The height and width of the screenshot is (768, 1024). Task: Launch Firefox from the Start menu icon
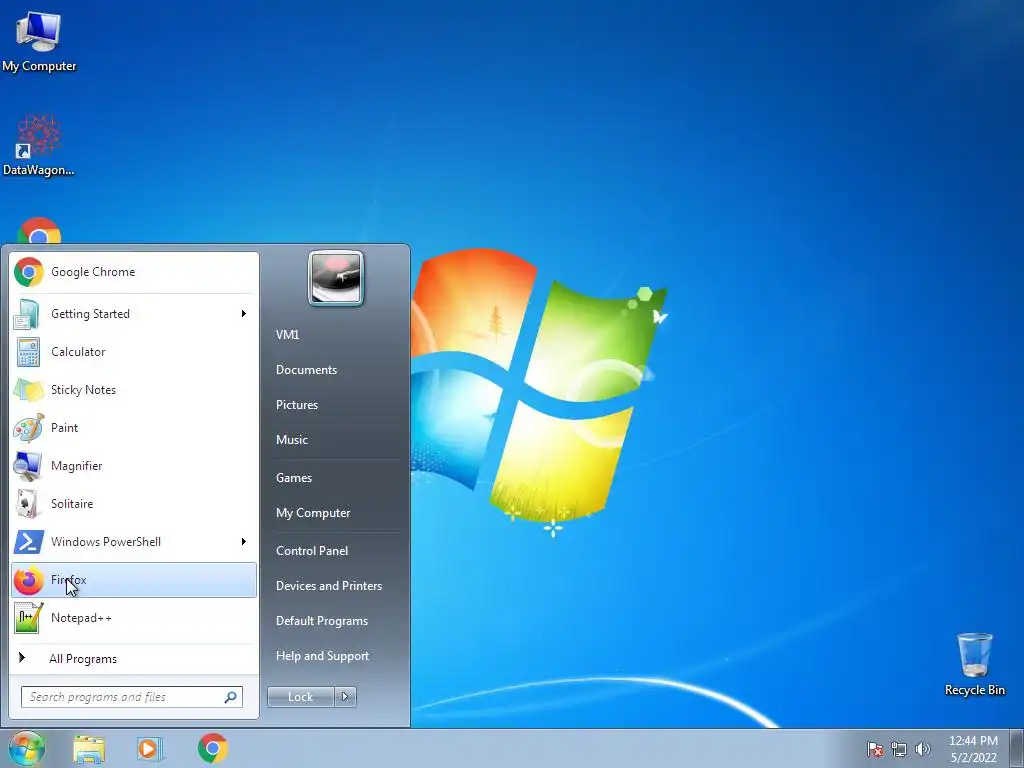click(29, 580)
